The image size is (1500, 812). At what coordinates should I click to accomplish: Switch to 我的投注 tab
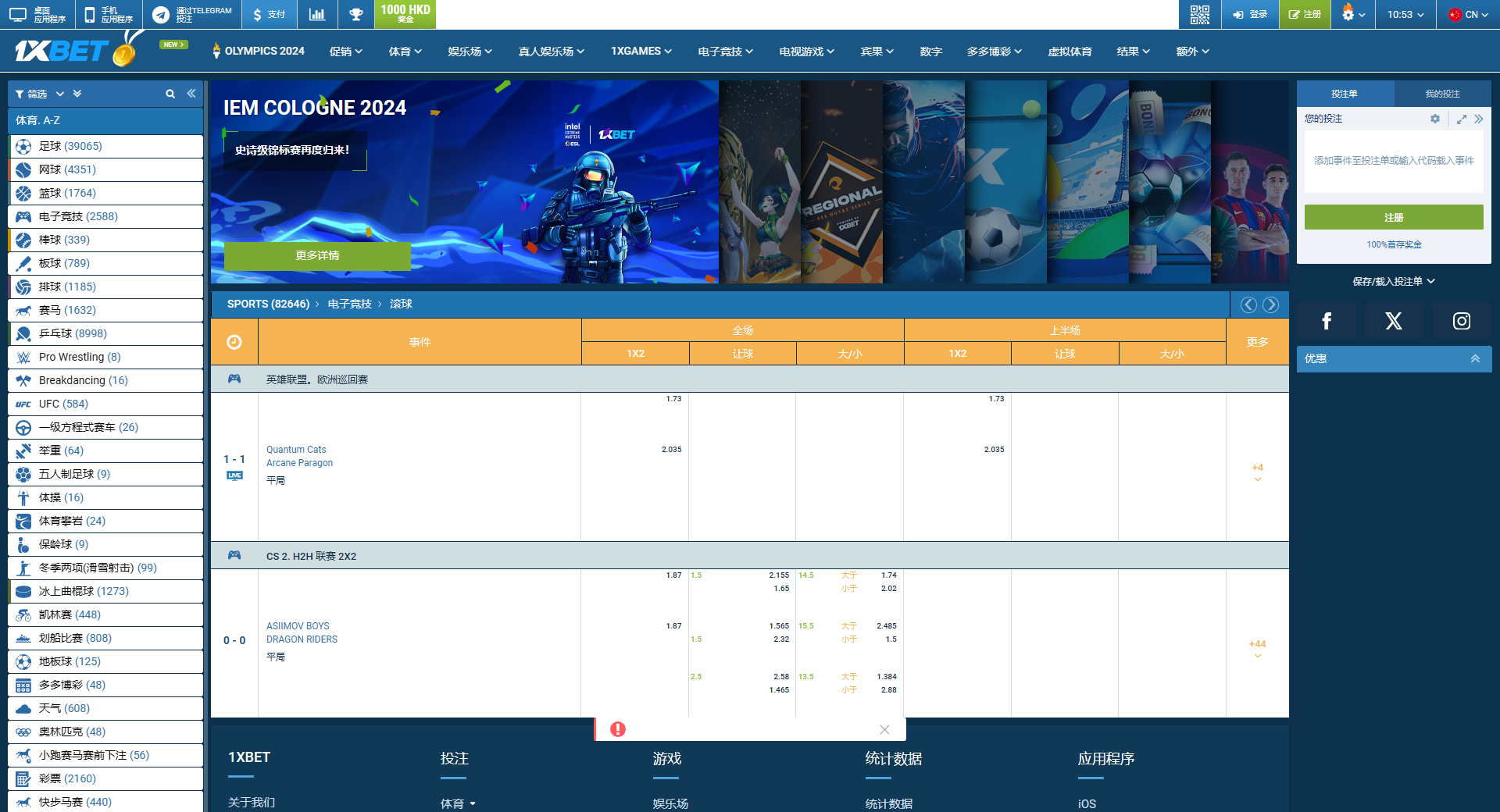pos(1442,94)
